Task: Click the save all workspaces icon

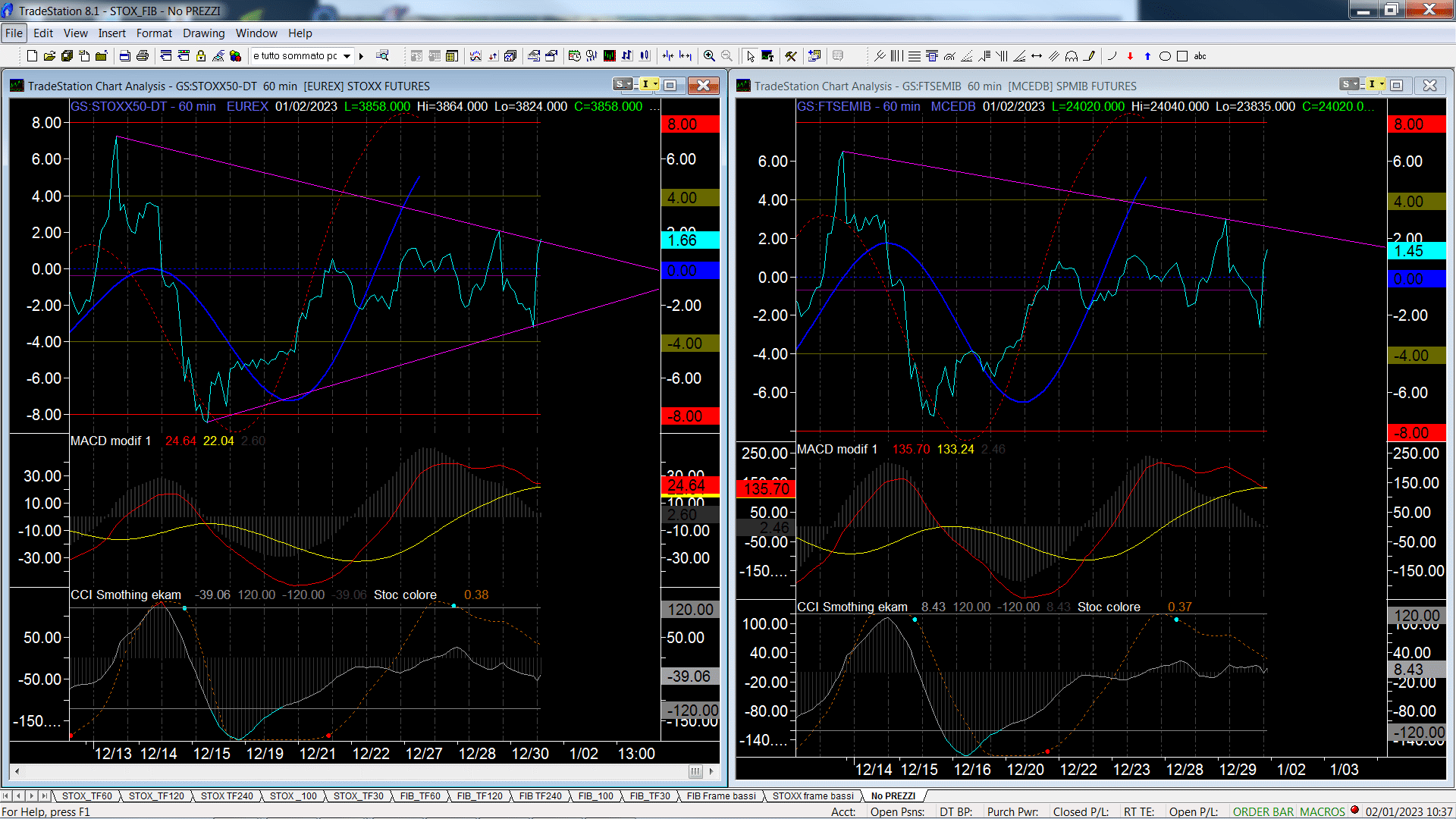Action: [67, 56]
